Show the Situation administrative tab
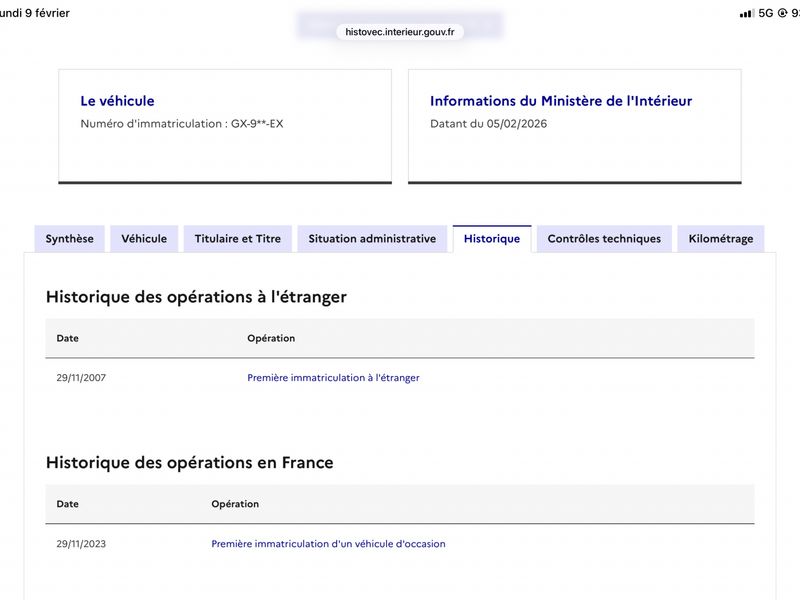 pyautogui.click(x=372, y=239)
